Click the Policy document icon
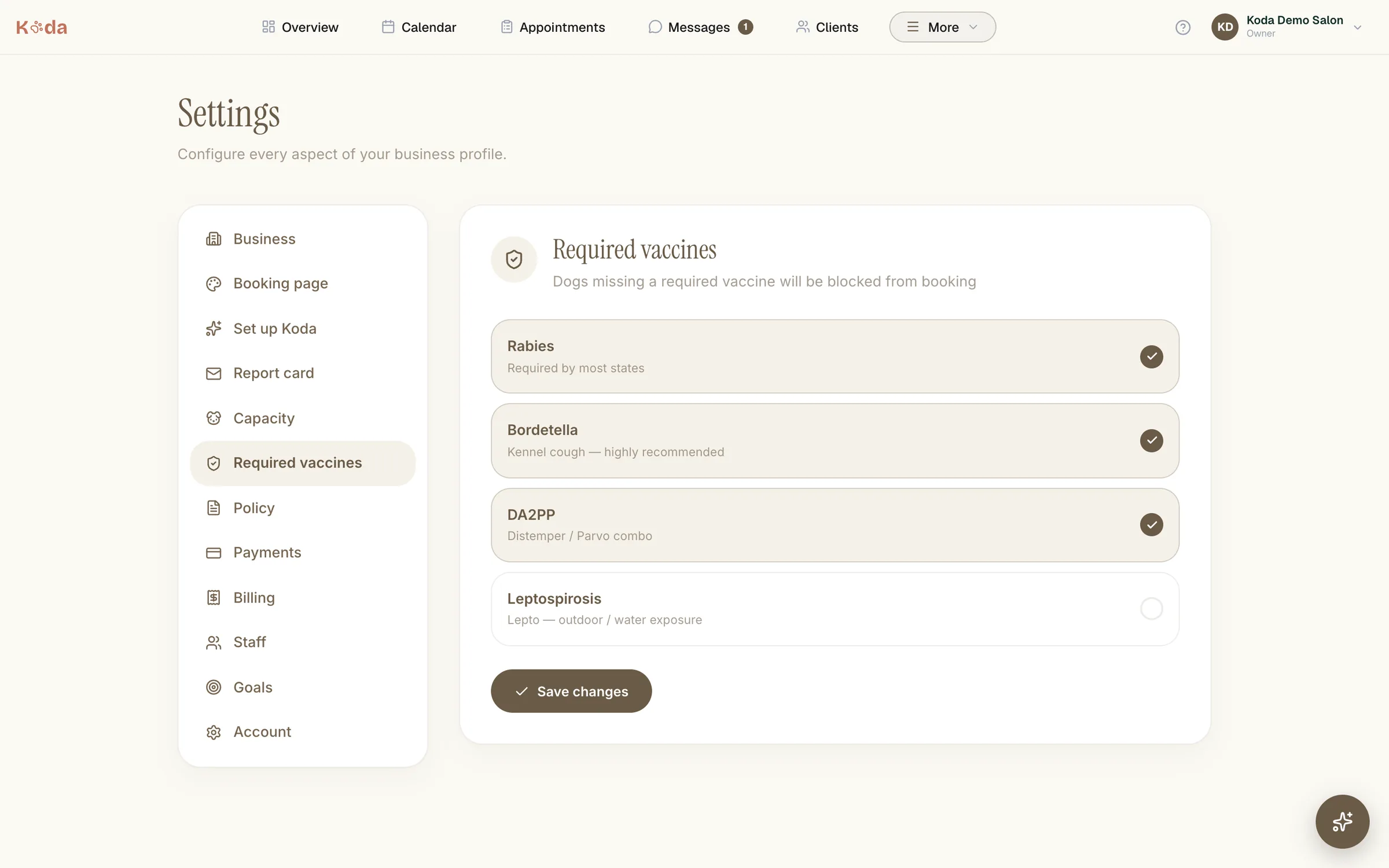The height and width of the screenshot is (868, 1389). coord(214,507)
